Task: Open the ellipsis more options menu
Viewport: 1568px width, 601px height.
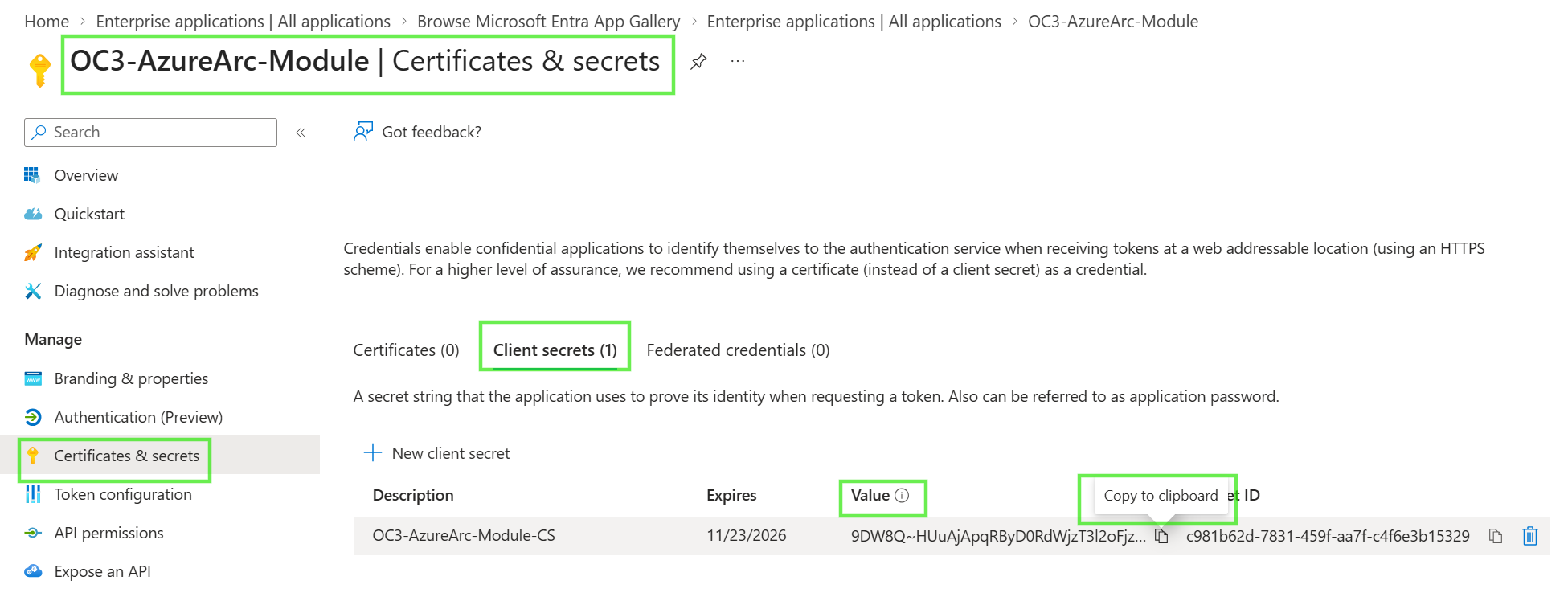Action: pos(738,61)
